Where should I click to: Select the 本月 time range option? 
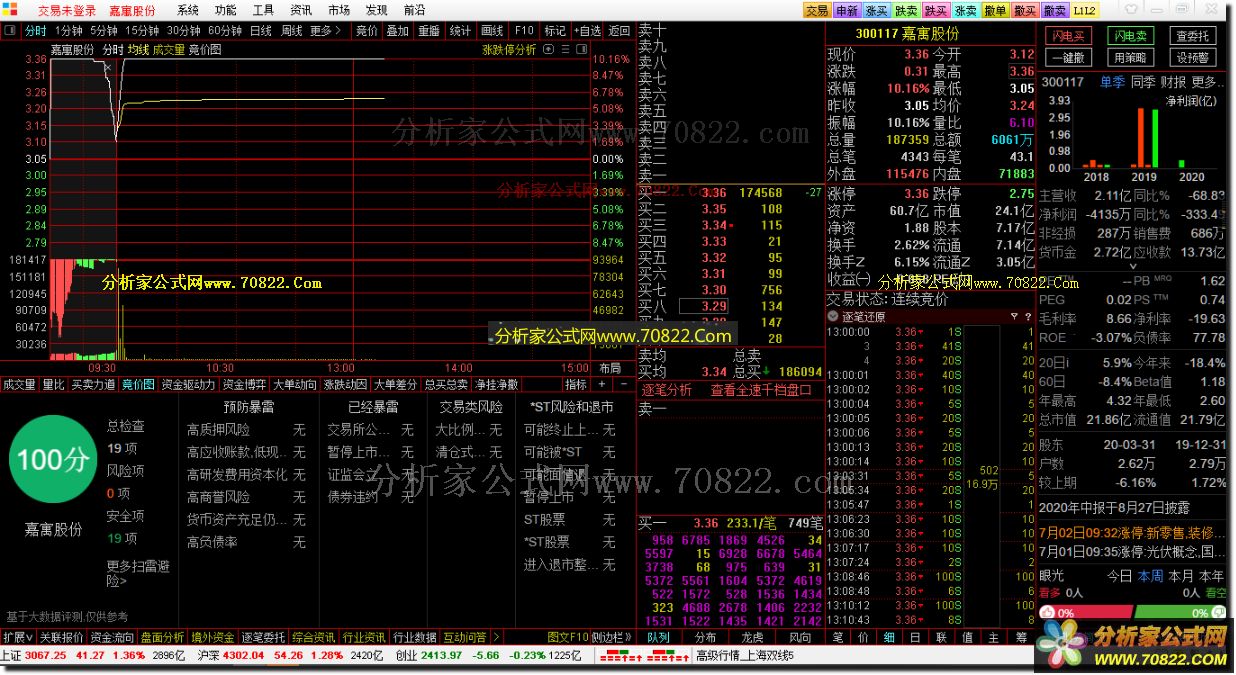click(1181, 576)
